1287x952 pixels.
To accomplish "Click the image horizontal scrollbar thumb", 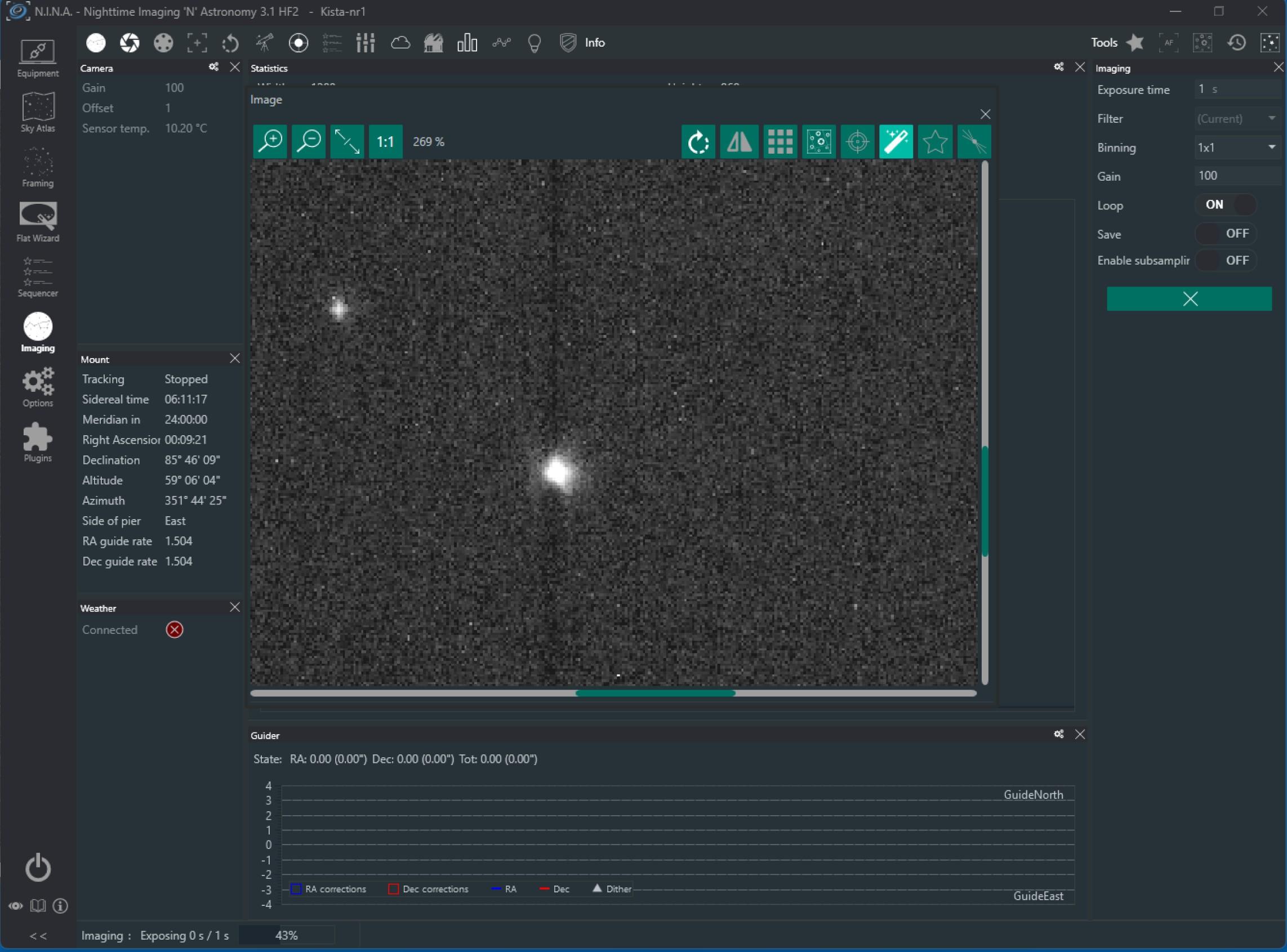I will click(x=656, y=693).
